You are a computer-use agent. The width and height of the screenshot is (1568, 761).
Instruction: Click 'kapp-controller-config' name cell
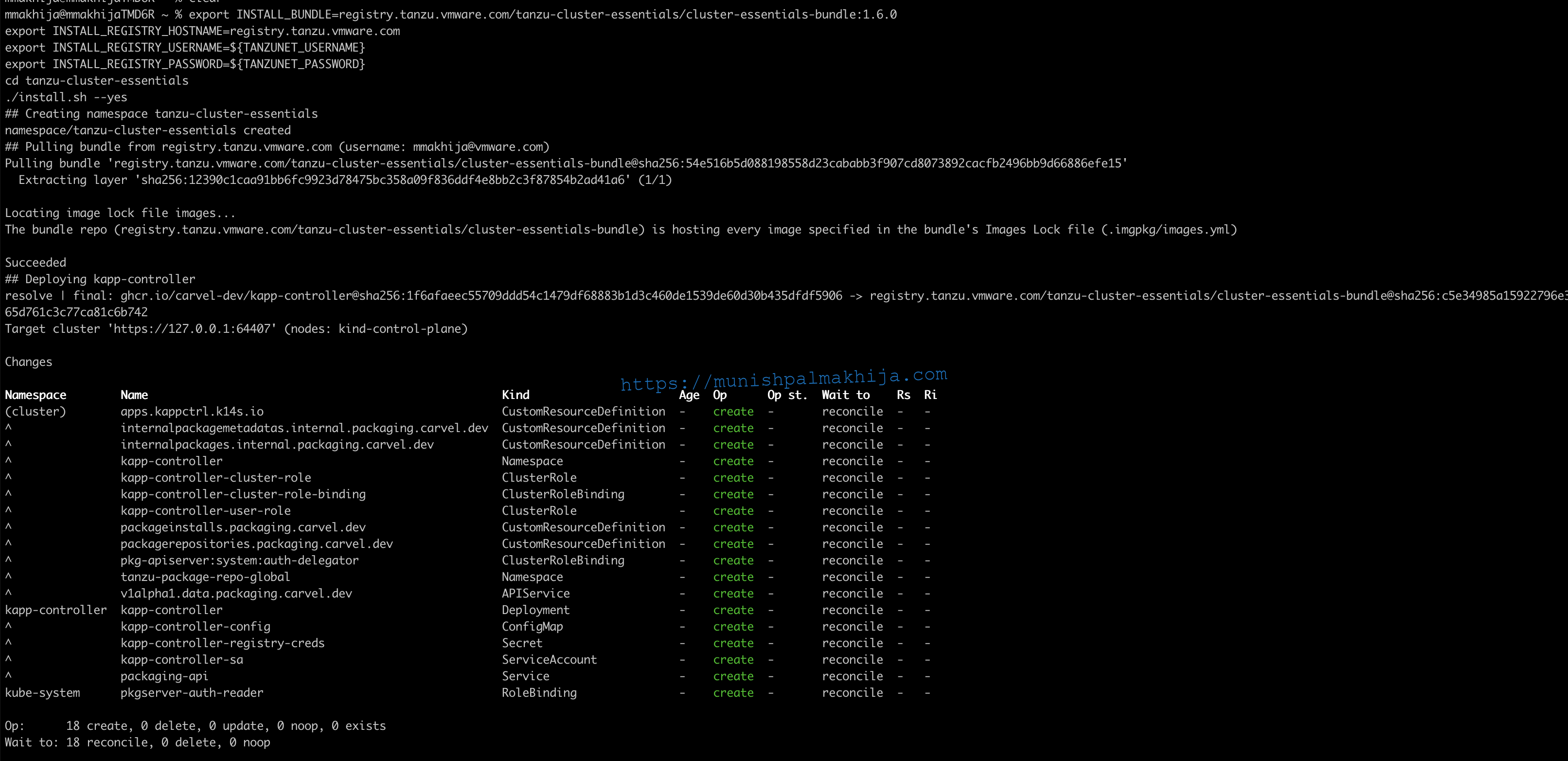point(196,626)
